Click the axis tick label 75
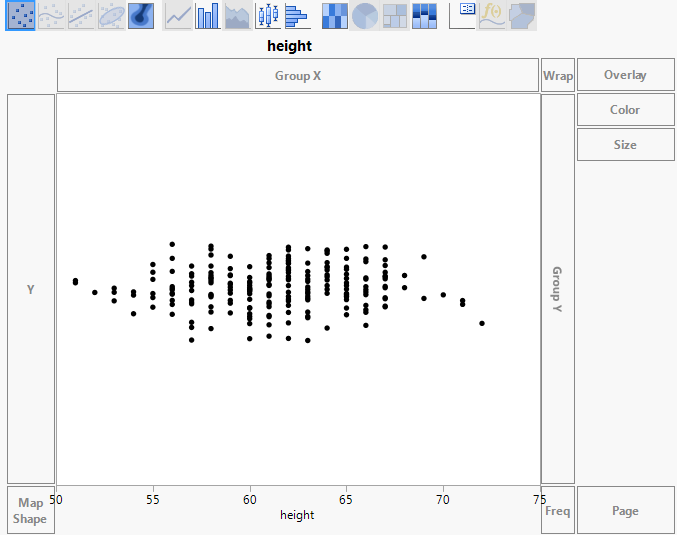 [540, 500]
